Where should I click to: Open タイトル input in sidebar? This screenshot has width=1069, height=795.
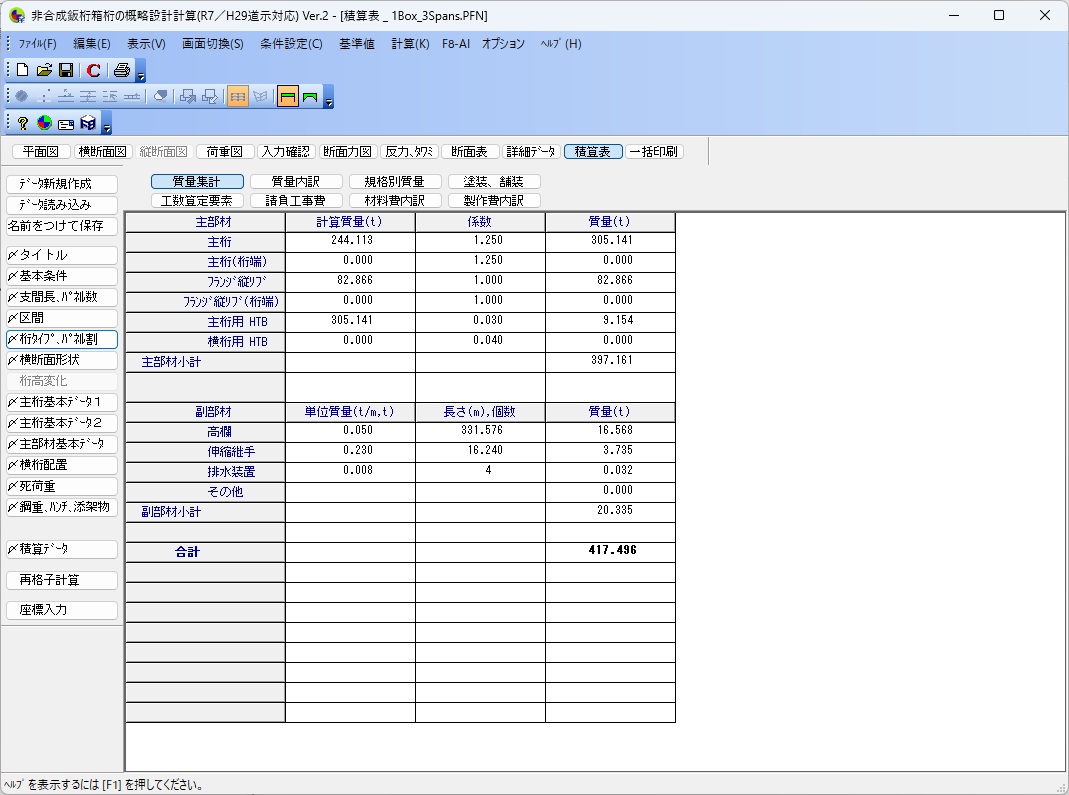pyautogui.click(x=62, y=255)
